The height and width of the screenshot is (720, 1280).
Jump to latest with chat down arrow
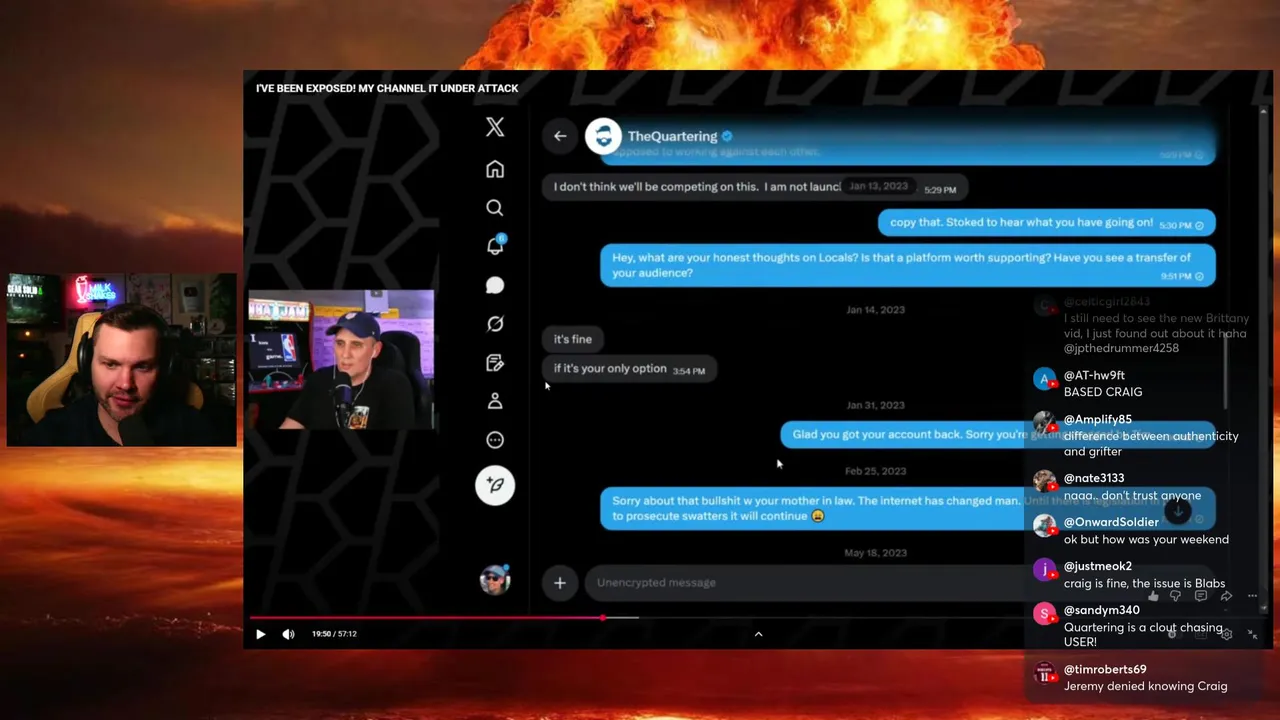(1177, 511)
